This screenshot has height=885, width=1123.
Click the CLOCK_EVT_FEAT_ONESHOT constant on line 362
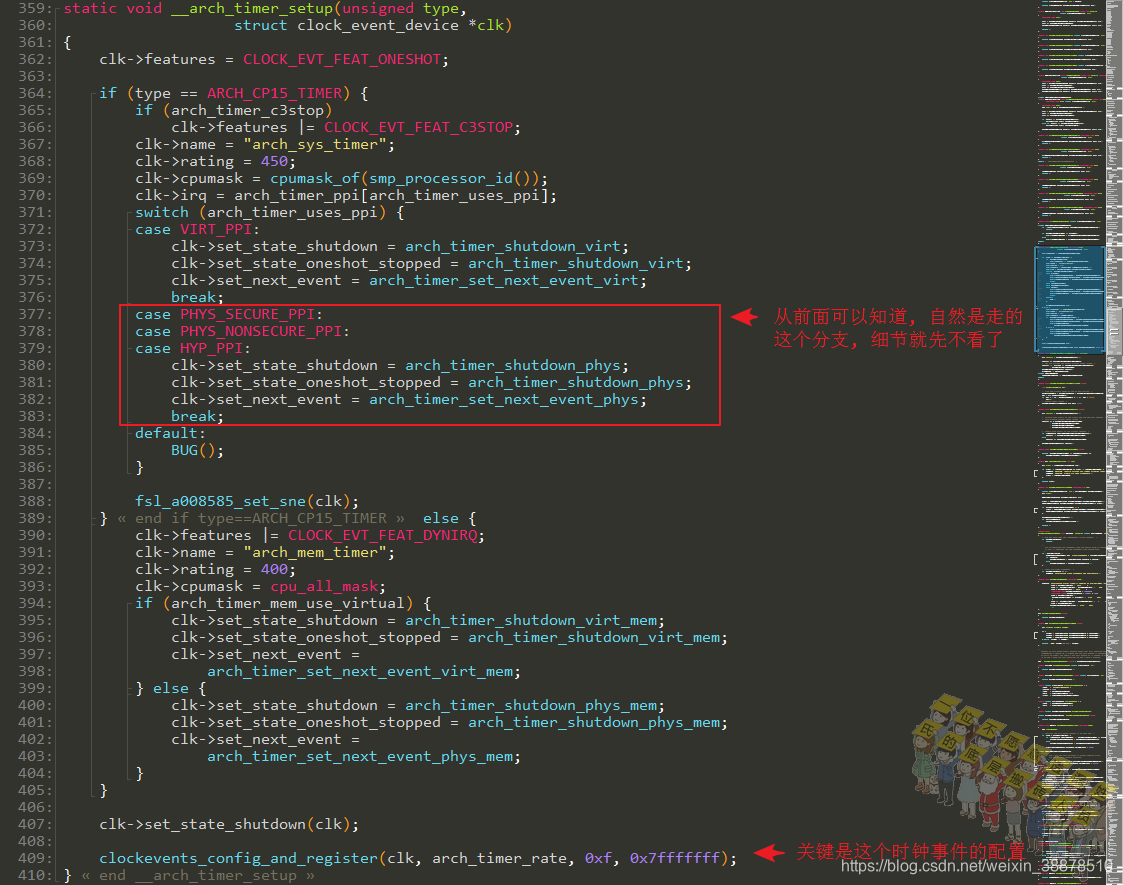coord(342,58)
